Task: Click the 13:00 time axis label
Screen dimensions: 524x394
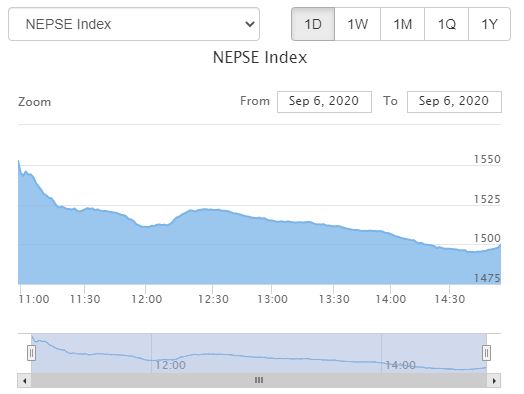Action: click(272, 299)
